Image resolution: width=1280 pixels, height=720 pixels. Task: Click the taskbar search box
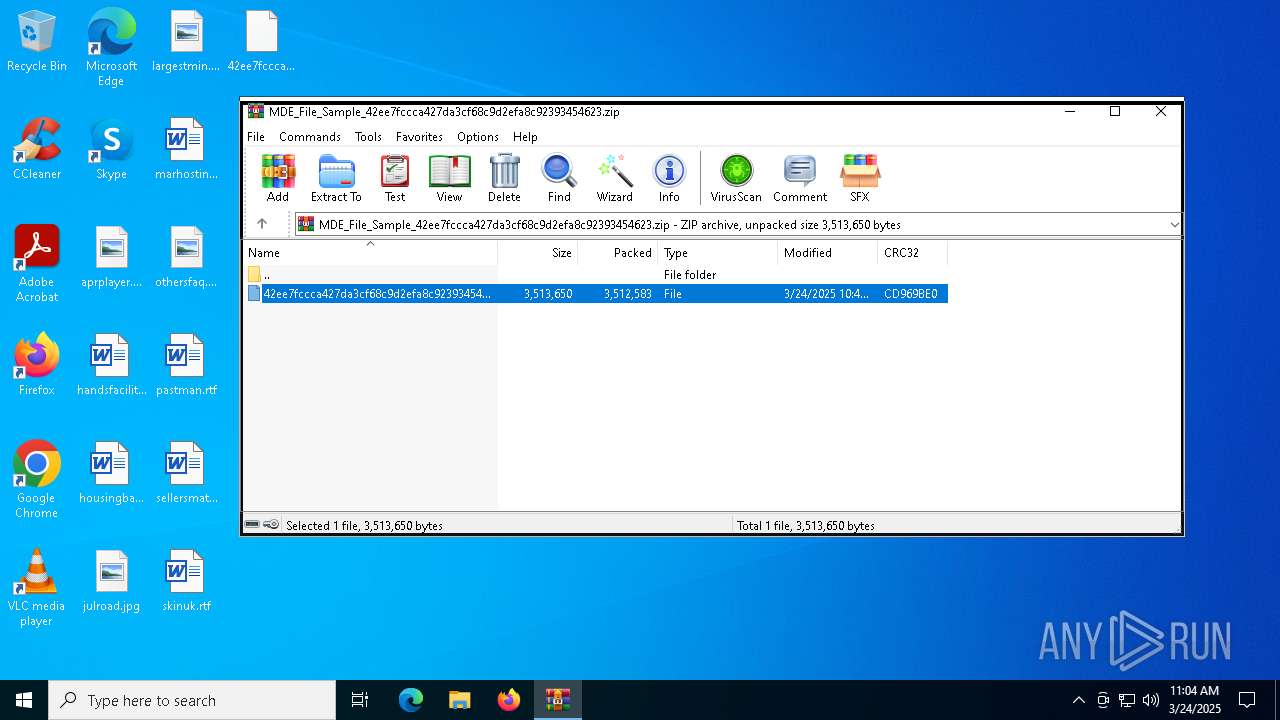[192, 700]
